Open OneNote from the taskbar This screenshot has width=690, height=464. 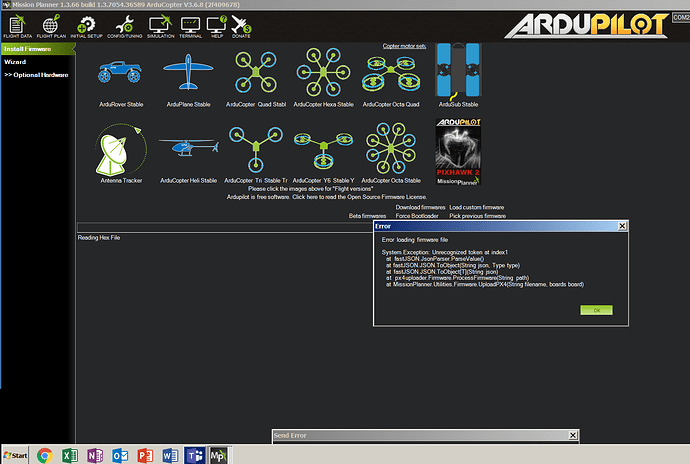[x=95, y=455]
